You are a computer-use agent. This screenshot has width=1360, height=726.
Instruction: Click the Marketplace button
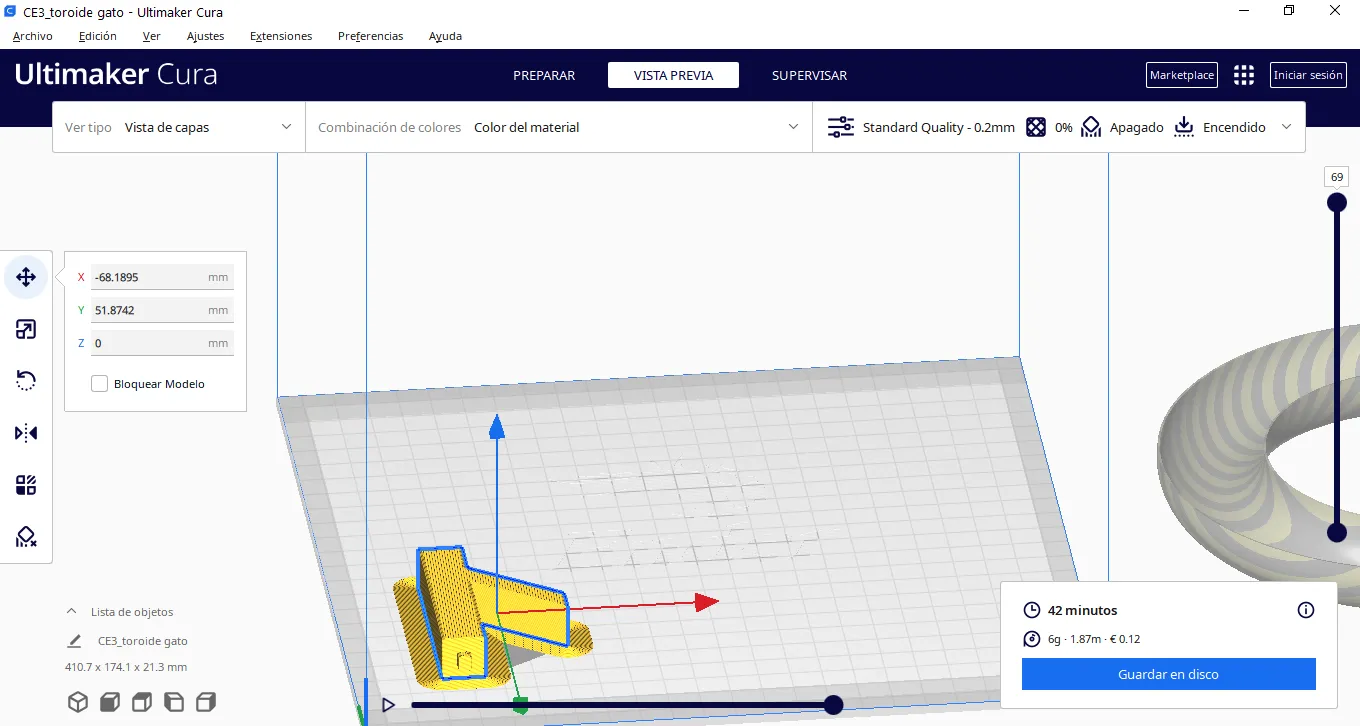click(1181, 75)
